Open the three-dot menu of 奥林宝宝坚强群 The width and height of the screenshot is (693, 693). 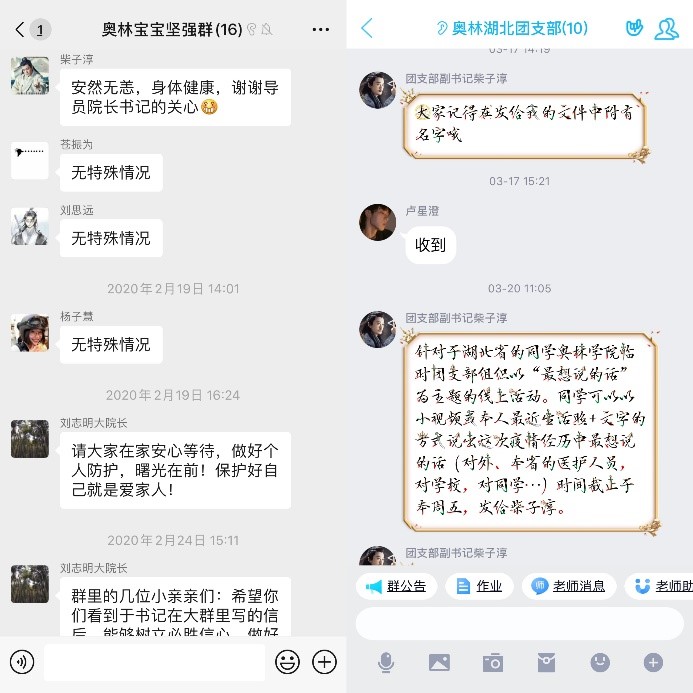tap(320, 30)
